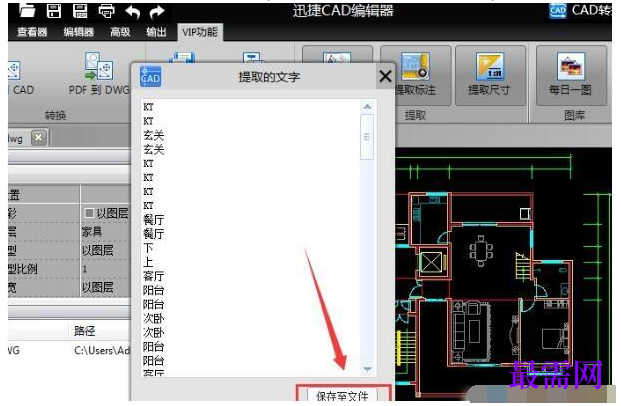The image size is (621, 406).
Task: Select the 家具 layer value
Action: [x=92, y=232]
